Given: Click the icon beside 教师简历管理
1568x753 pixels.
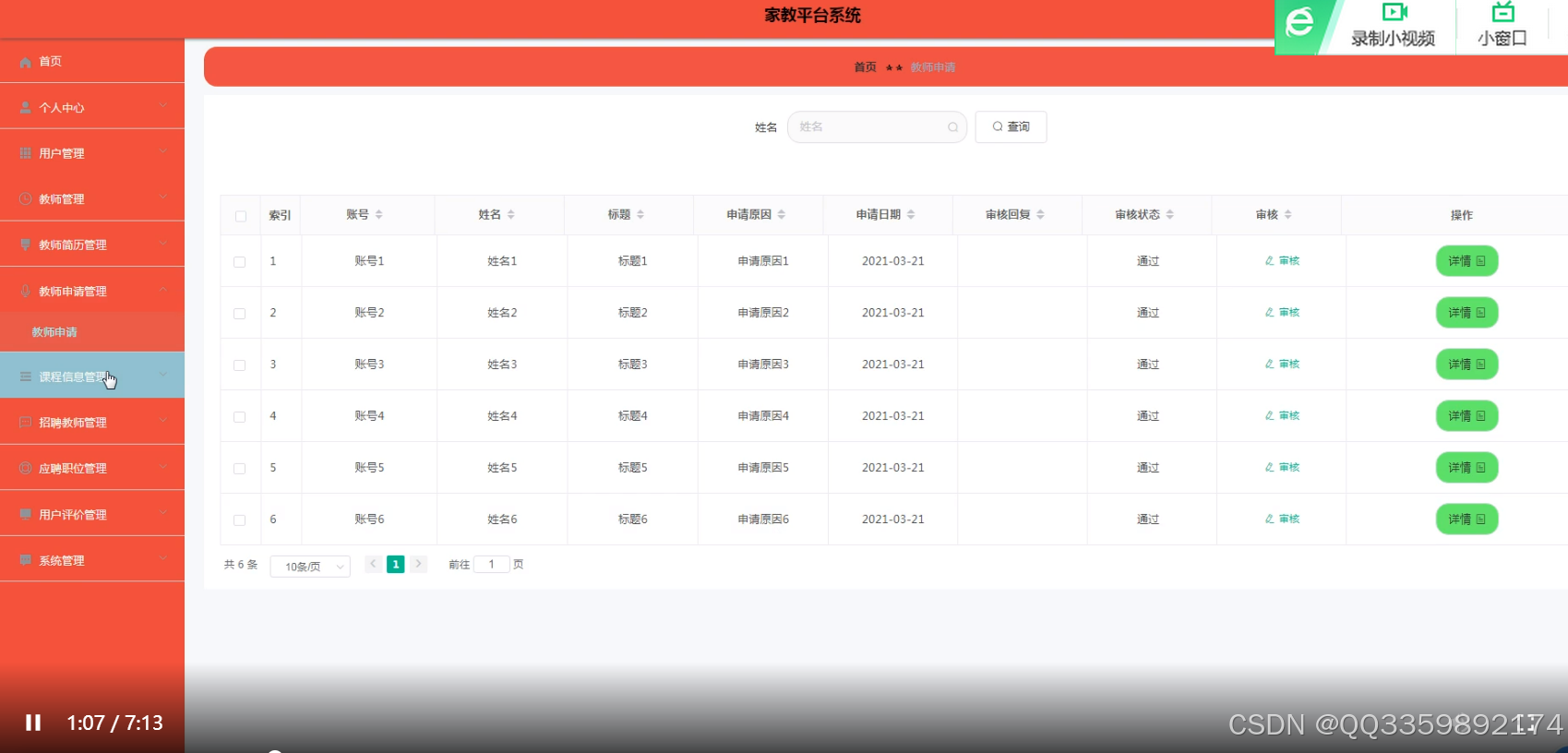Looking at the screenshot, I should [26, 245].
